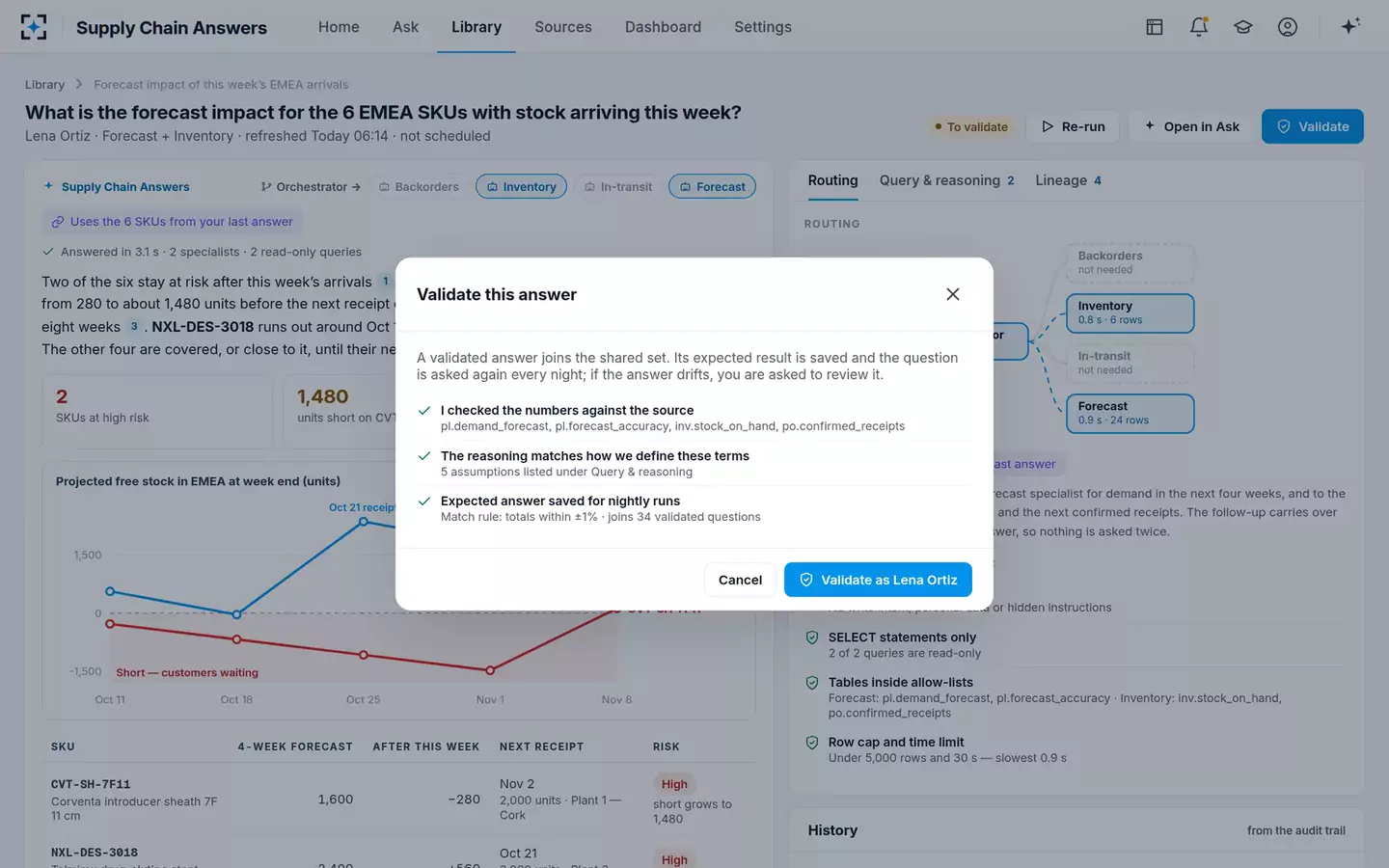Image resolution: width=1389 pixels, height=868 pixels.
Task: Toggle 'I checked the numbers against the source'
Action: (x=694, y=418)
